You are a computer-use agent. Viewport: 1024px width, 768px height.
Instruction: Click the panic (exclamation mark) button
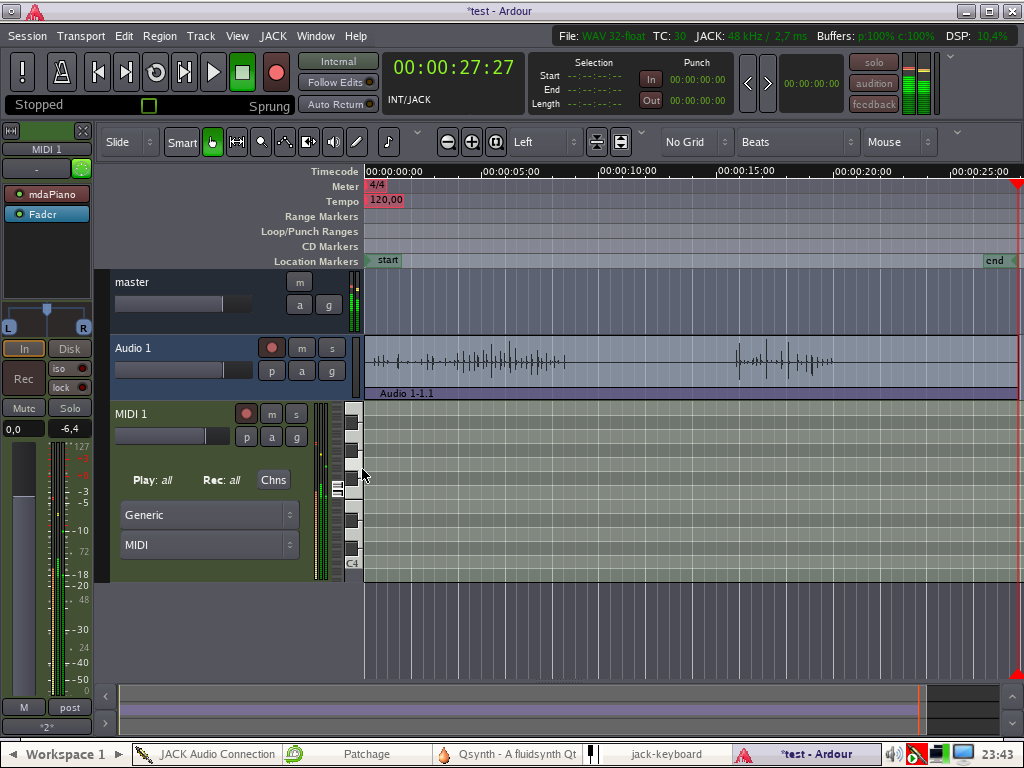click(x=22, y=72)
